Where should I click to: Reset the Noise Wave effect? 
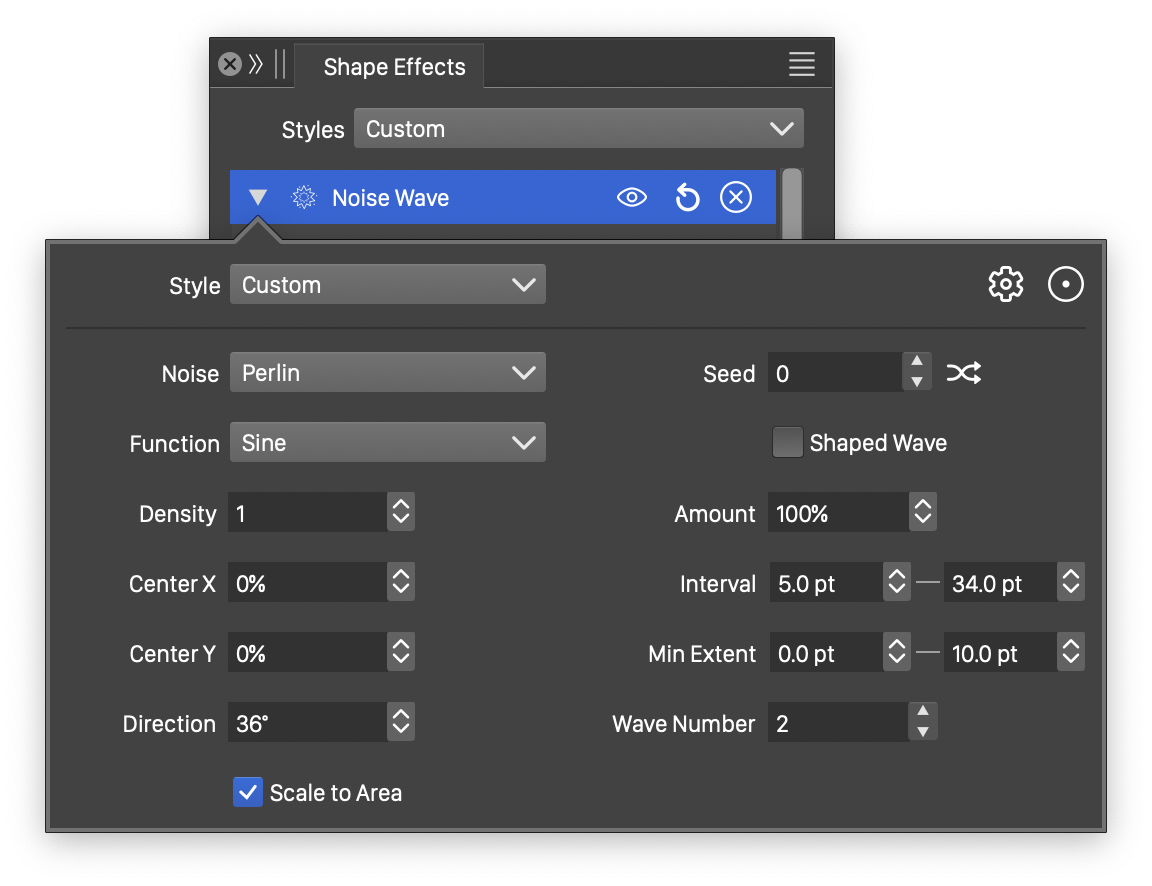point(687,198)
